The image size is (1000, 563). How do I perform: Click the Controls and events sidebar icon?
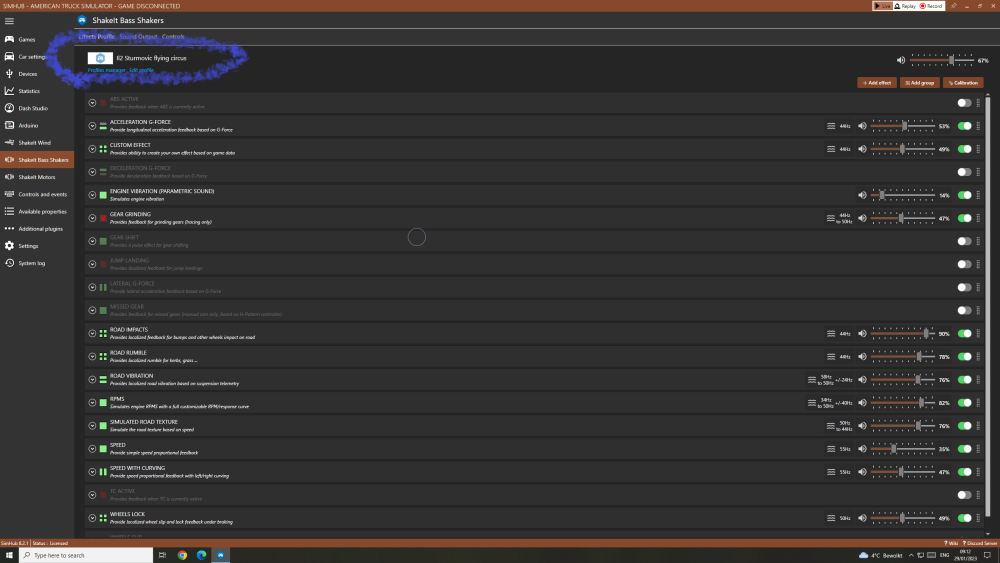(x=10, y=194)
